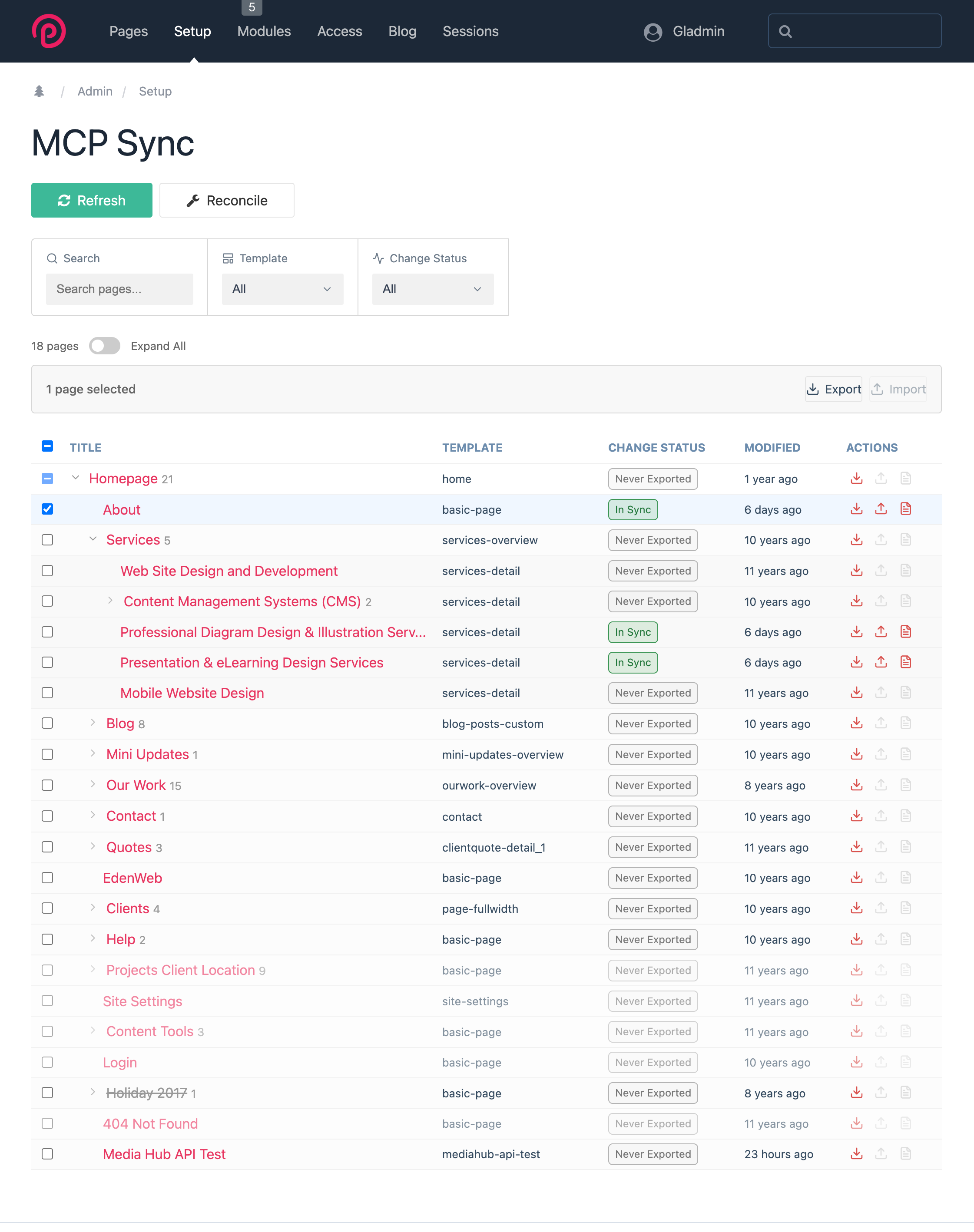Click the Reconcile button

tap(226, 200)
